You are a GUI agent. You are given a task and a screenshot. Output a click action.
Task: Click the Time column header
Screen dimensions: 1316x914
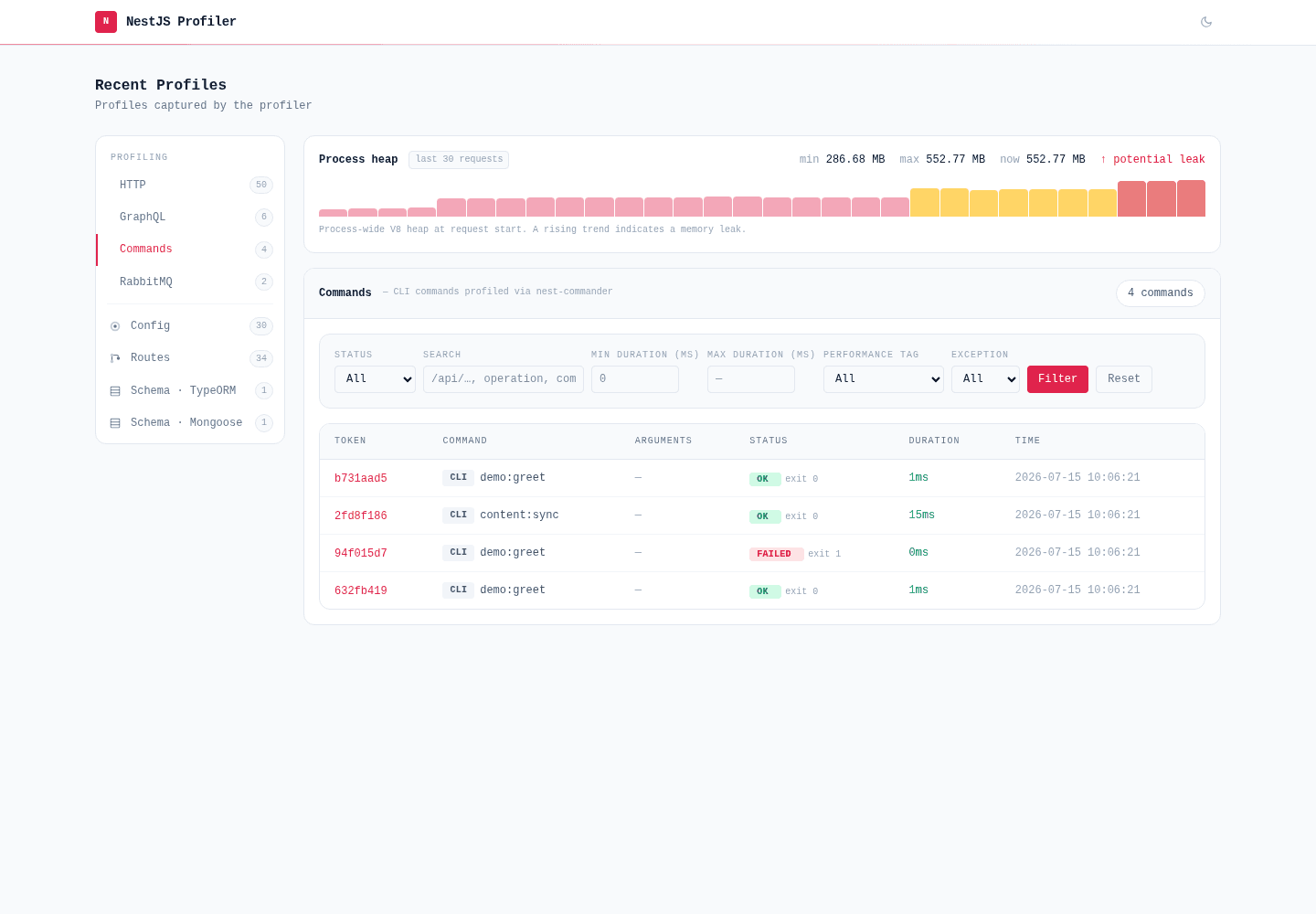point(1027,441)
